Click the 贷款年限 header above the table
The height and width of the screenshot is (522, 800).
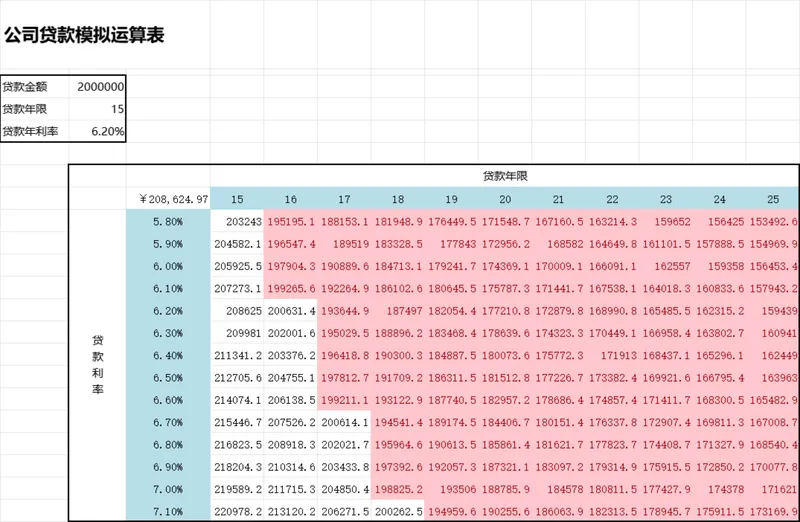coord(505,176)
